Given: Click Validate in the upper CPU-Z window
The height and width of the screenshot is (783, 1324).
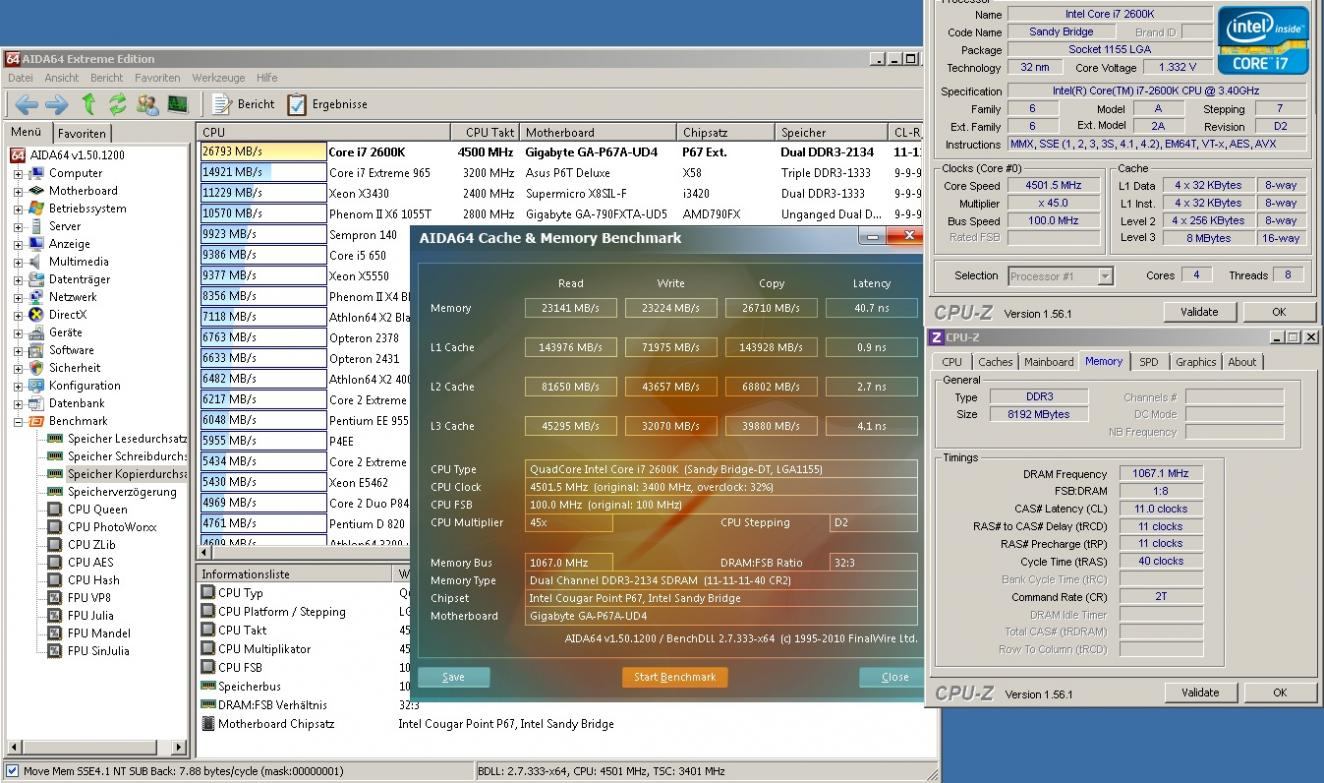Looking at the screenshot, I should (x=1200, y=312).
